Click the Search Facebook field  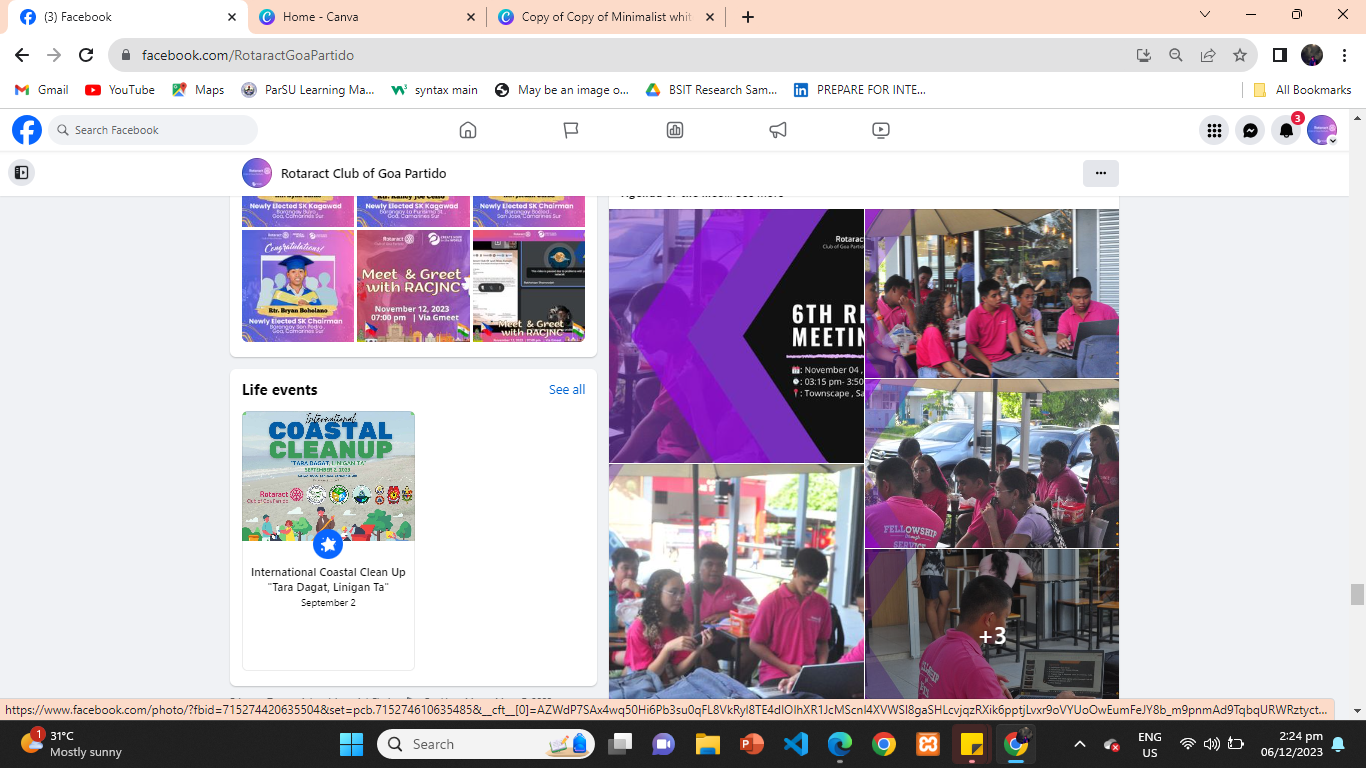(x=153, y=130)
